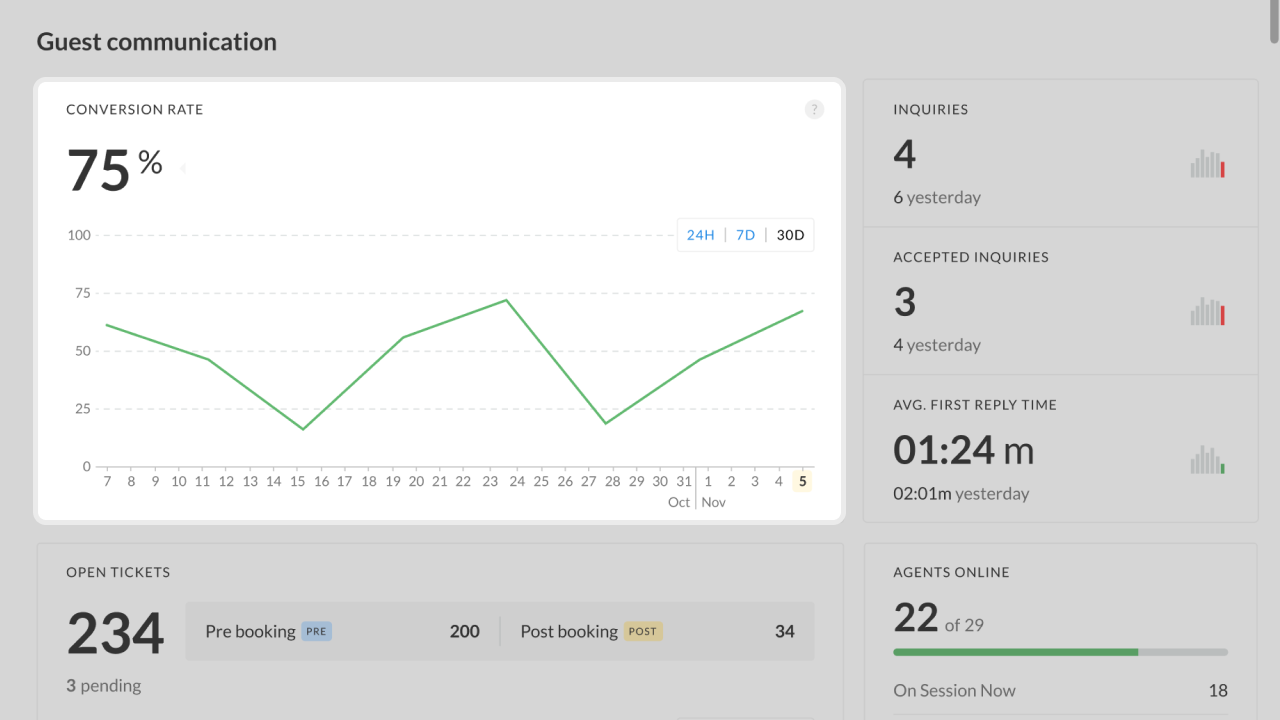This screenshot has height=720, width=1280.
Task: Click the chart low point near October 15
Action: click(x=302, y=429)
